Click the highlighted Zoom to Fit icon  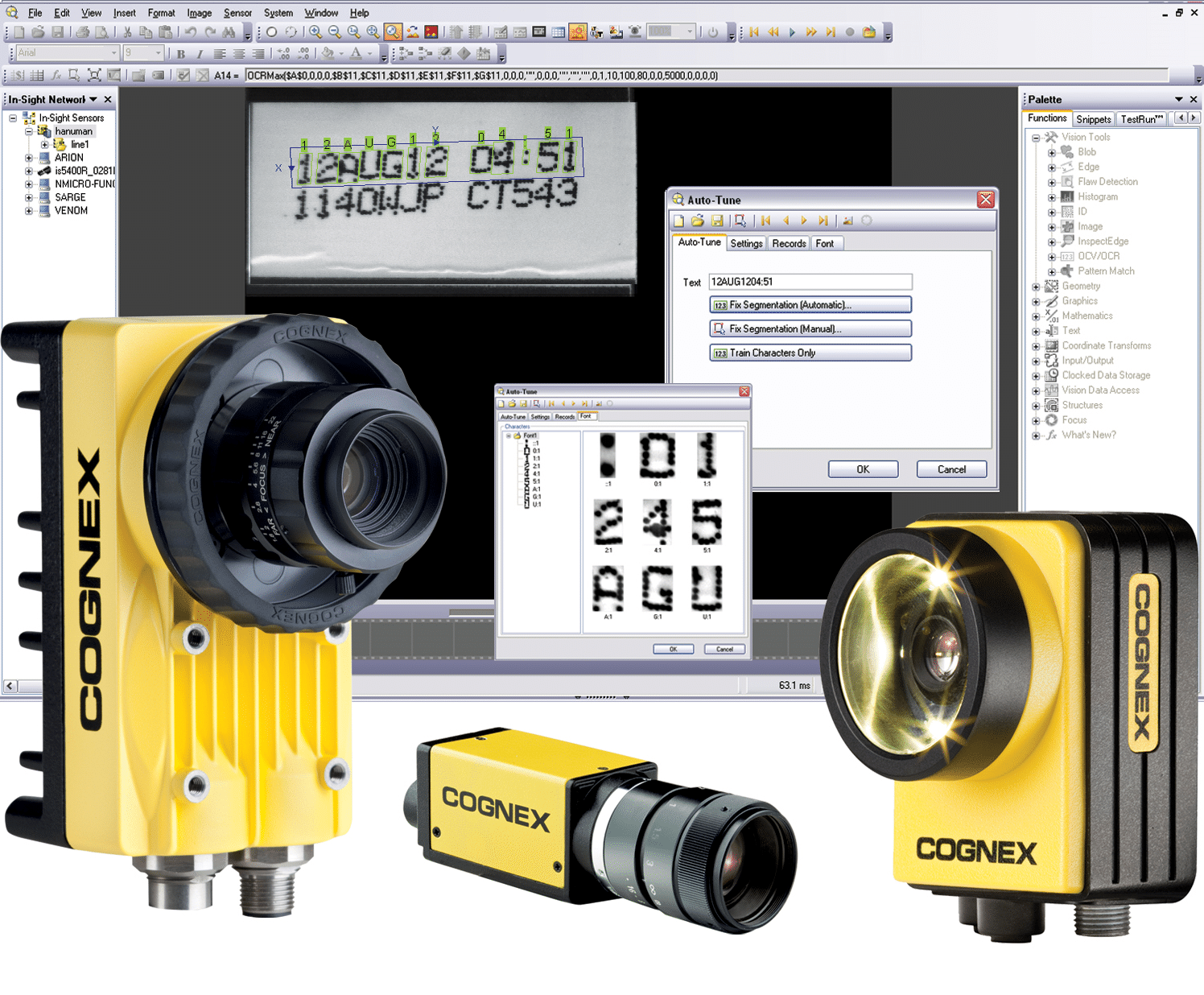tap(393, 32)
